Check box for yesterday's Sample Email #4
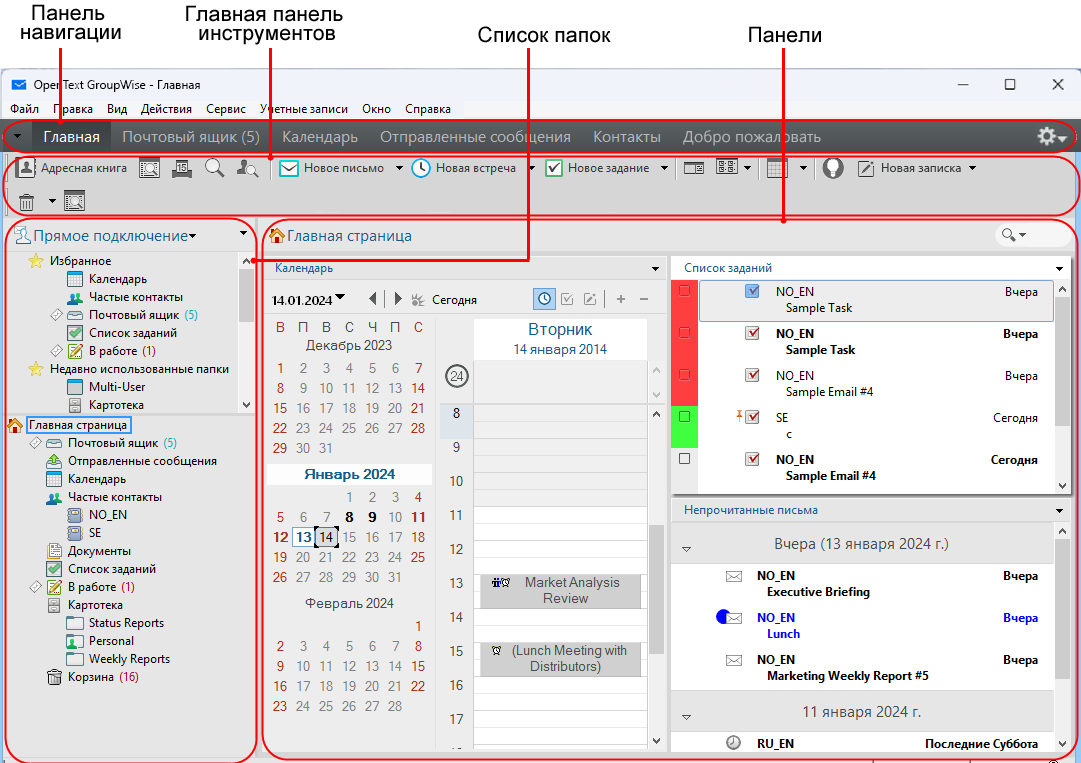Image resolution: width=1081 pixels, height=763 pixels. pyautogui.click(x=685, y=375)
